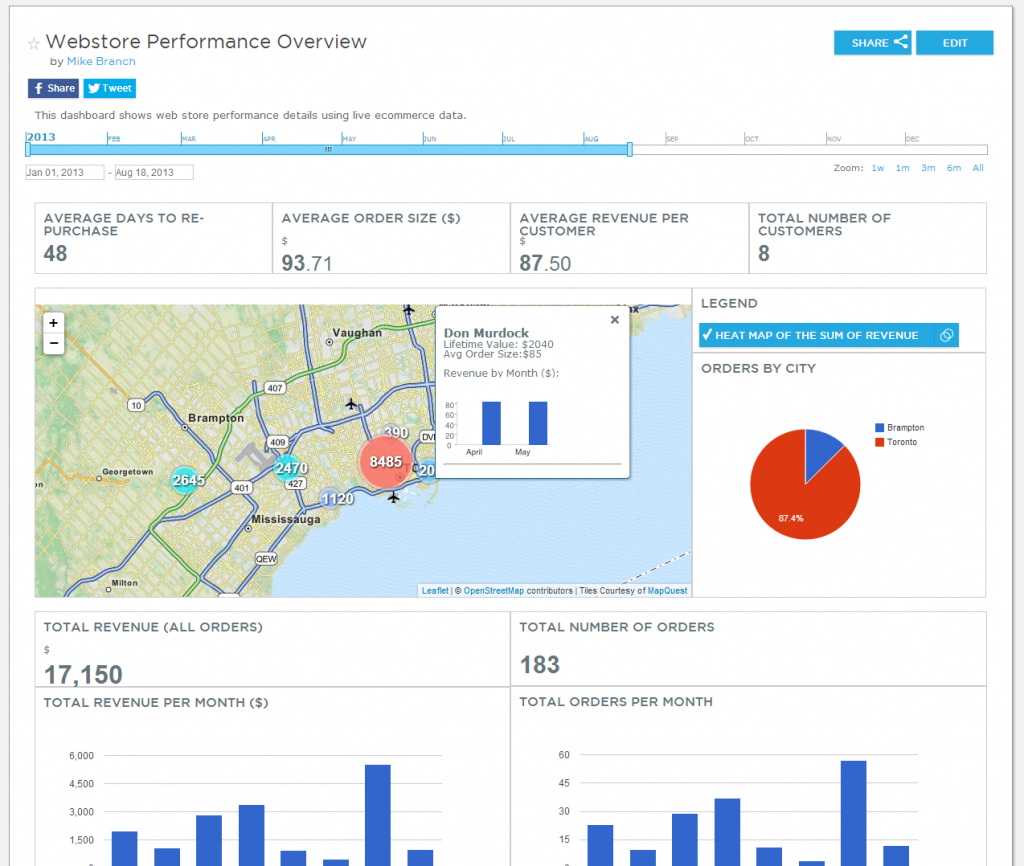Set timeline zoom to 1w
The image size is (1024, 866).
(878, 168)
